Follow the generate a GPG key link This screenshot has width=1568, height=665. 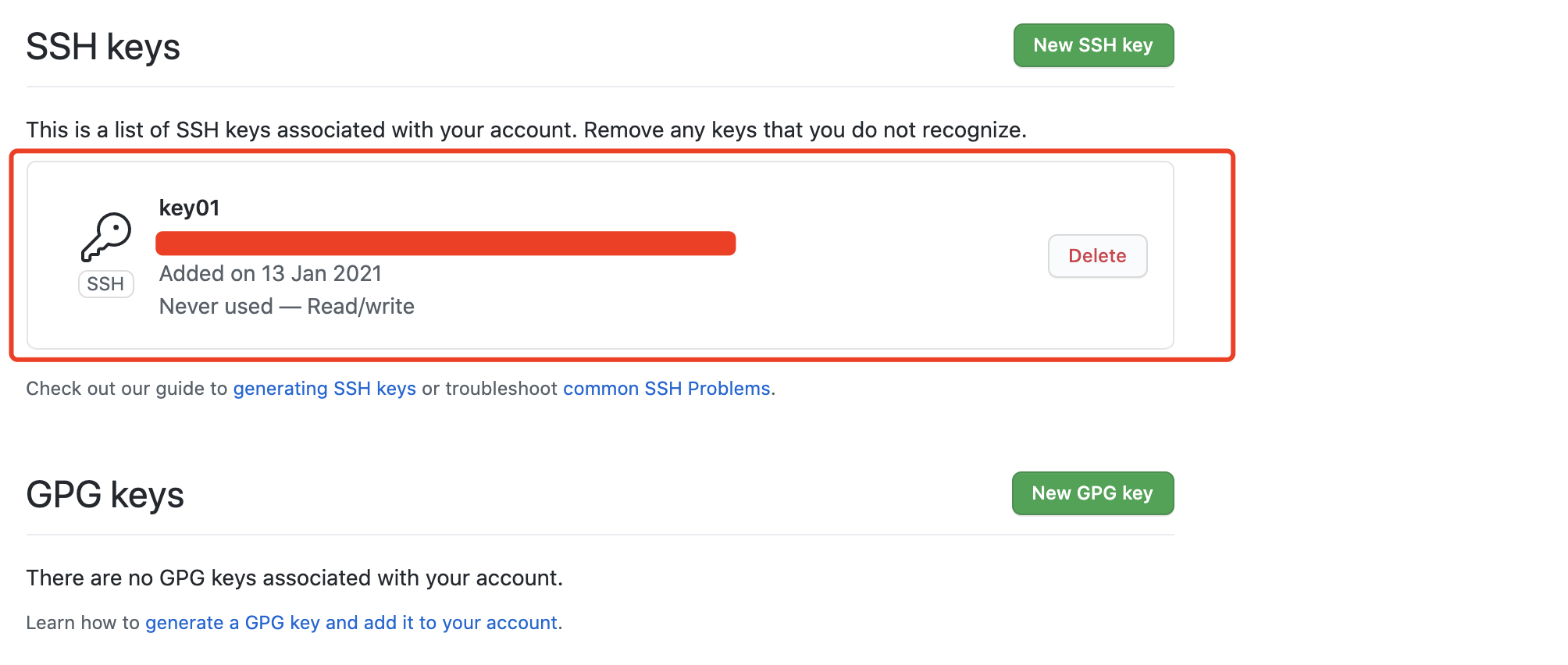(351, 623)
